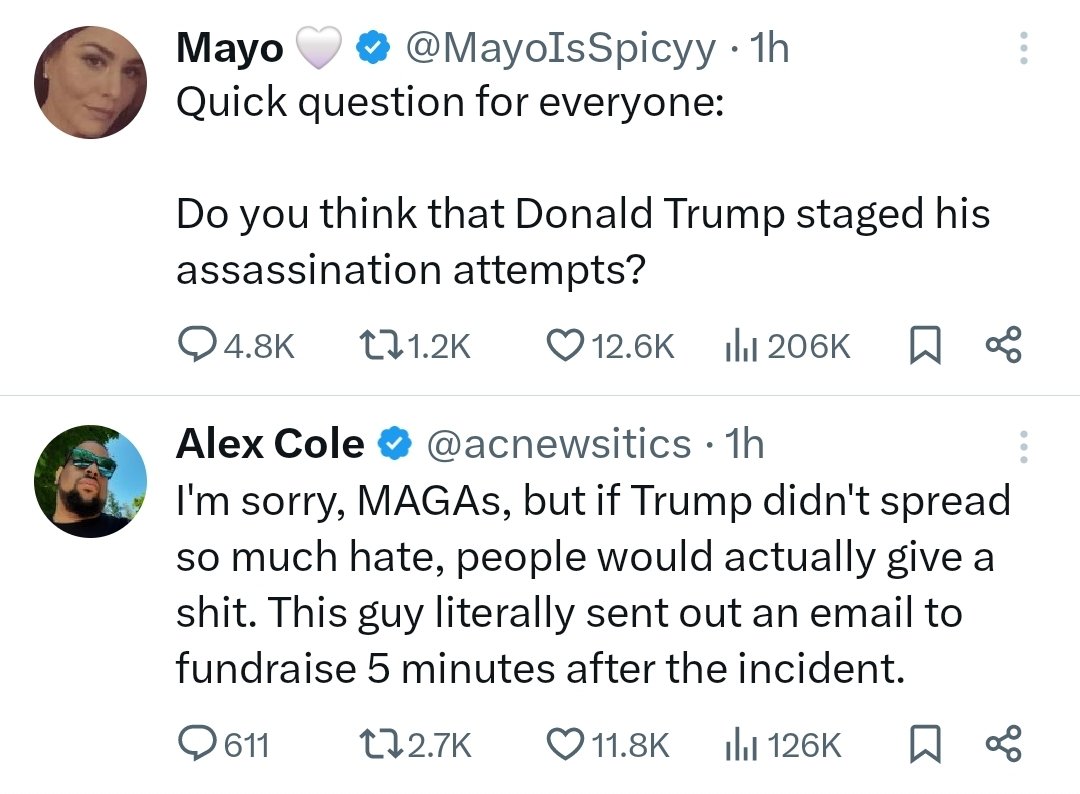This screenshot has width=1080, height=794.
Task: Open more options on Alex Cole's tweet
Action: (1023, 446)
